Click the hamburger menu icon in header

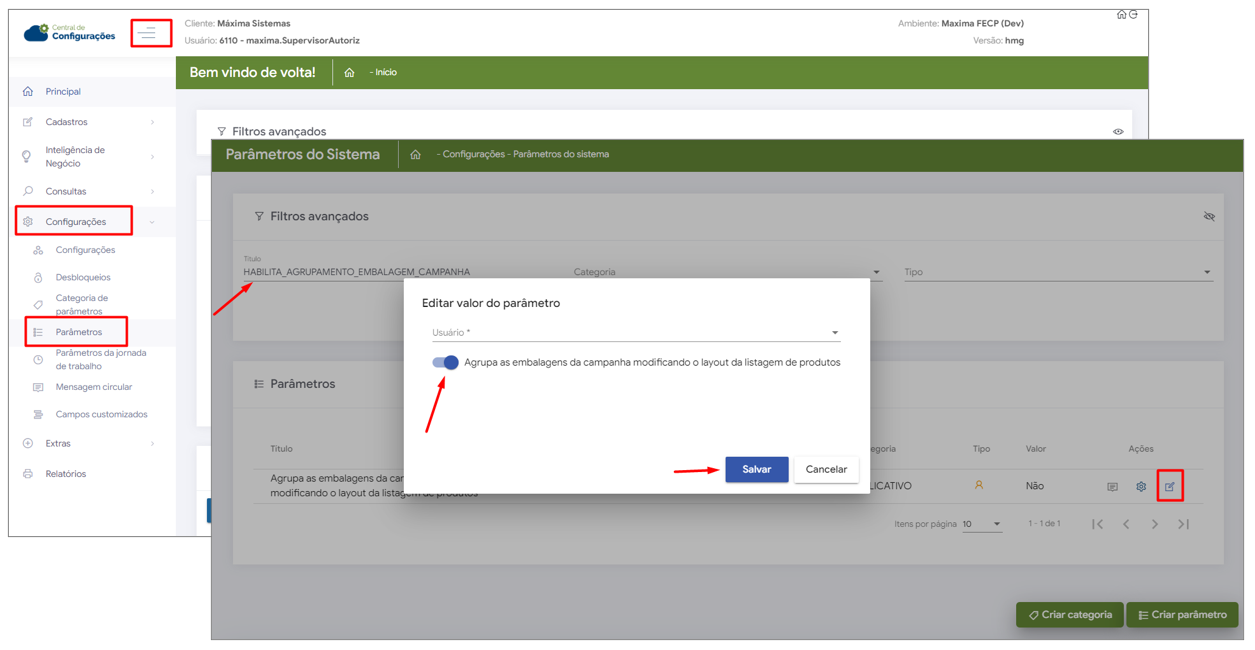(148, 33)
